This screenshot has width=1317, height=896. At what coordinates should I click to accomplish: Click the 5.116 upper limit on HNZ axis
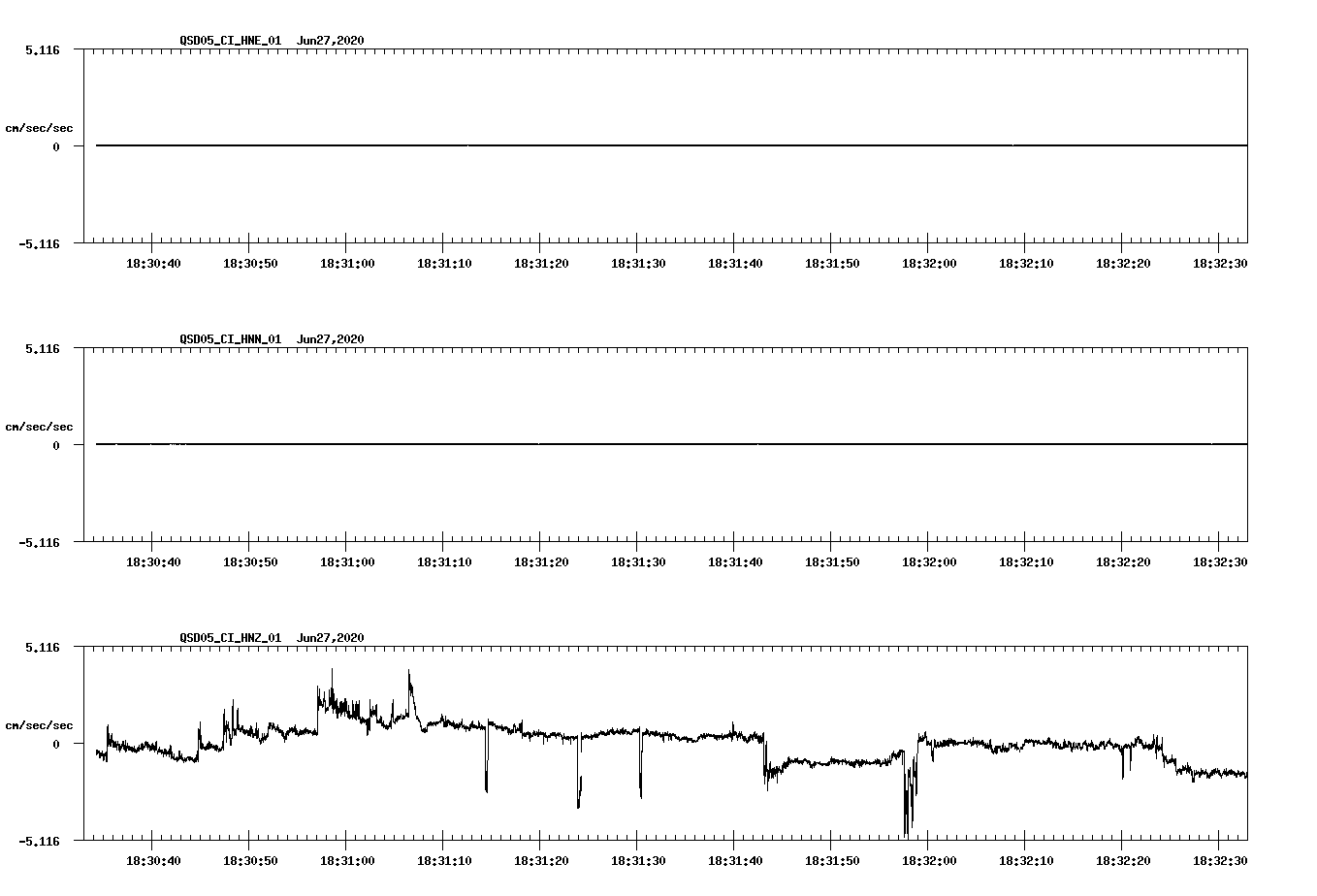(x=43, y=647)
